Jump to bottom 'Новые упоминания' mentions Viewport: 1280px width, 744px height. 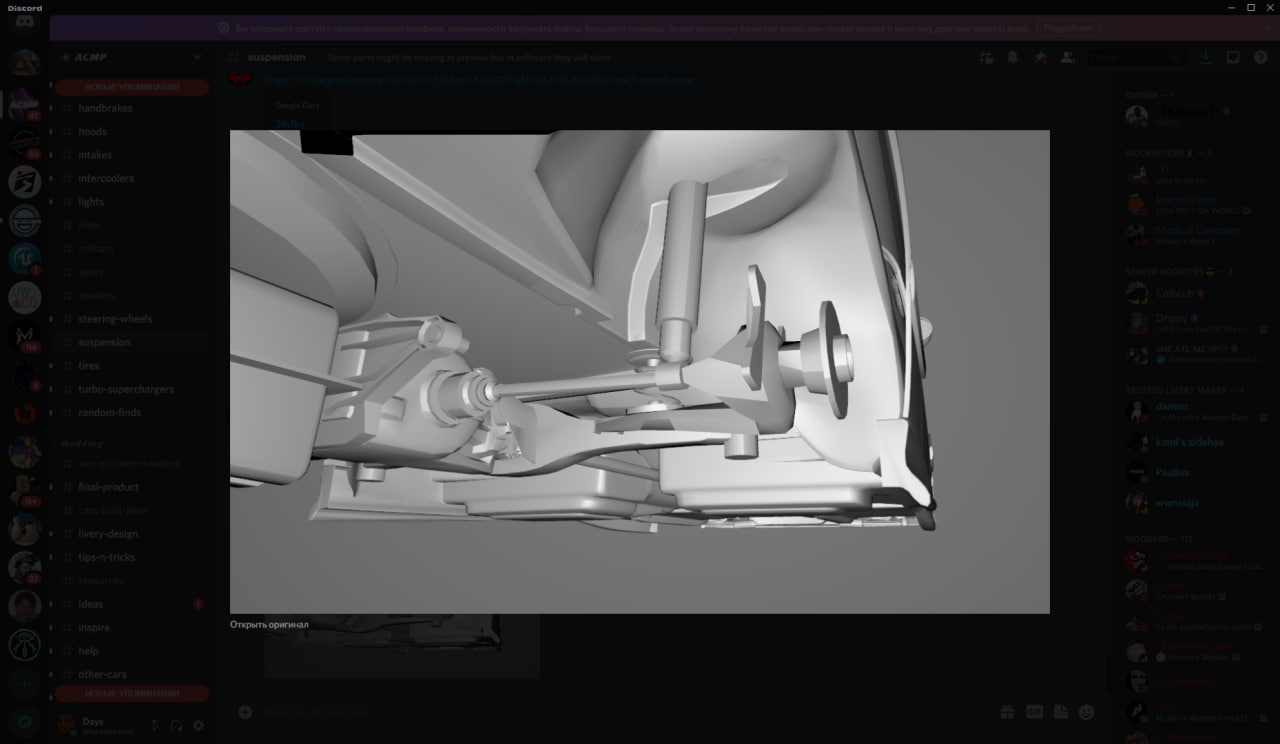coord(132,693)
